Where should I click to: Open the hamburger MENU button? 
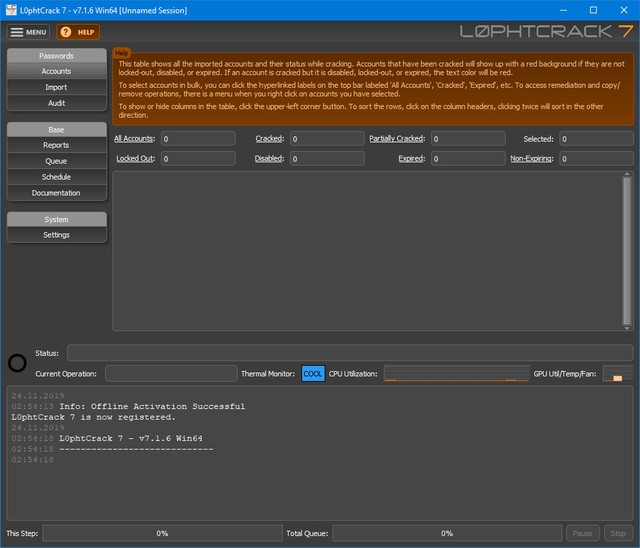pyautogui.click(x=29, y=32)
